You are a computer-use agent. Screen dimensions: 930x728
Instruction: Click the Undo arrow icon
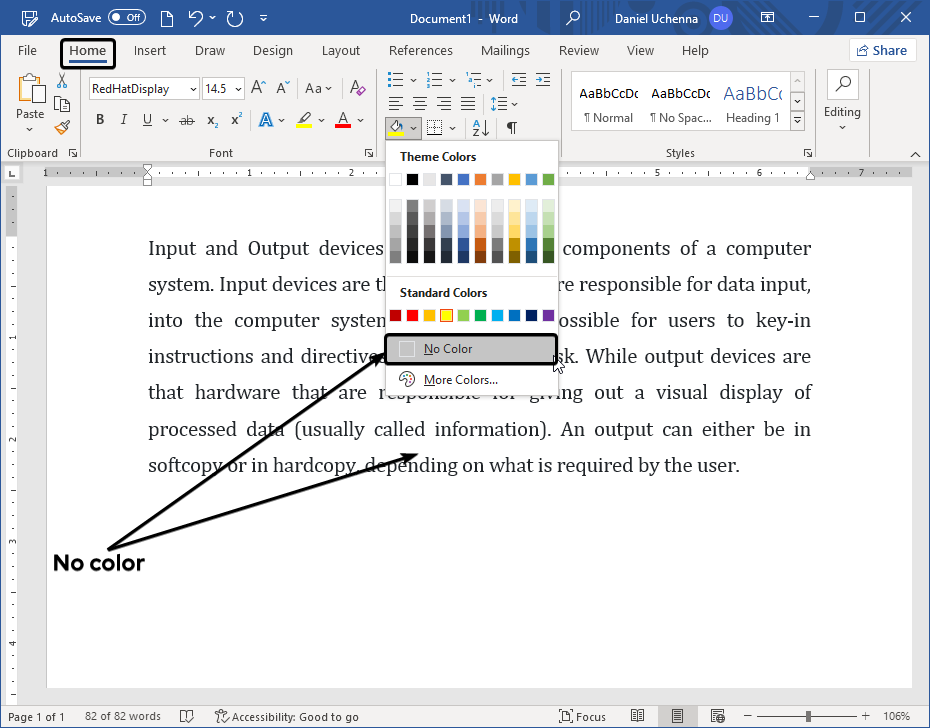coord(196,18)
